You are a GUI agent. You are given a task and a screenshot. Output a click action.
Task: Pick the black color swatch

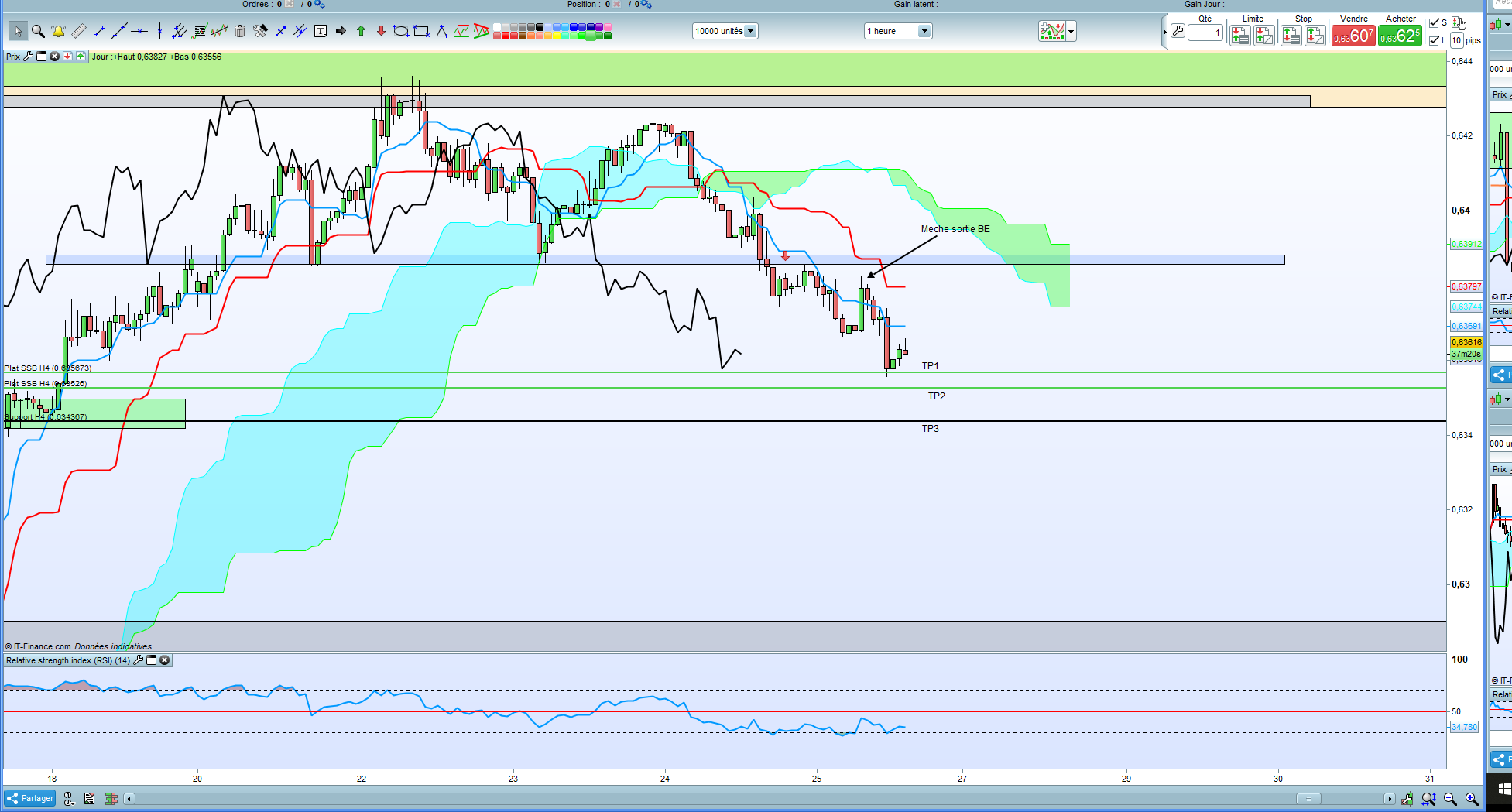click(x=540, y=28)
